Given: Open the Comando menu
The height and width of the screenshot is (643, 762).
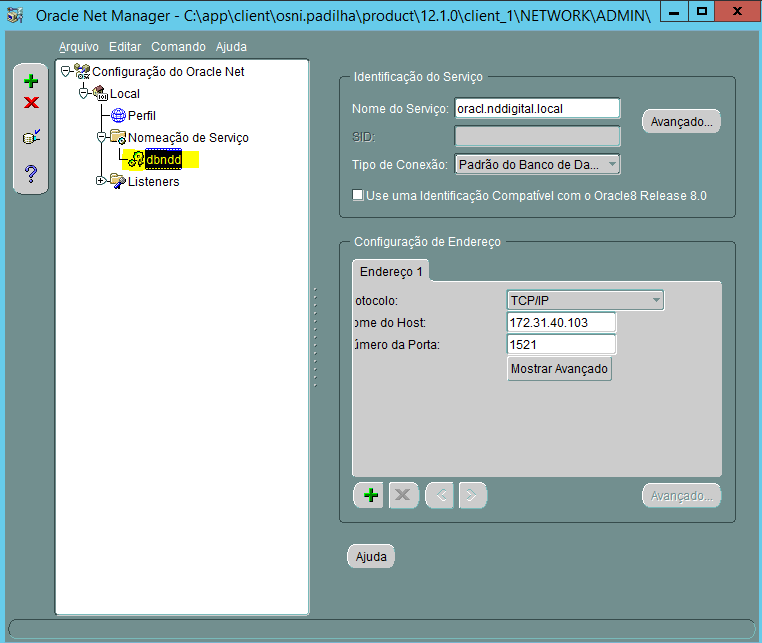Looking at the screenshot, I should pyautogui.click(x=178, y=47).
